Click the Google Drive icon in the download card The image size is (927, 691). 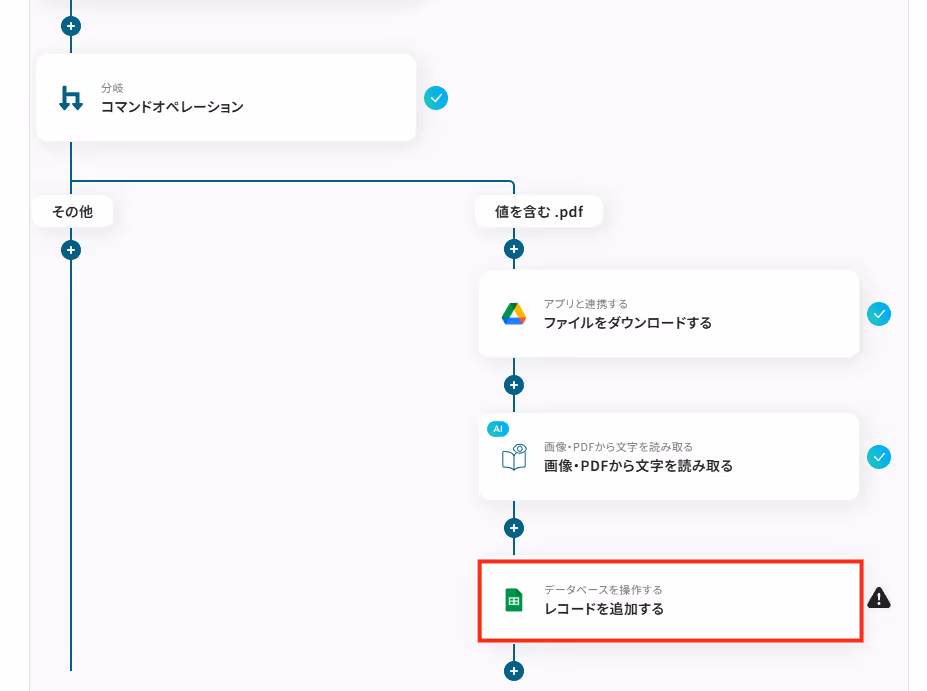[x=514, y=314]
